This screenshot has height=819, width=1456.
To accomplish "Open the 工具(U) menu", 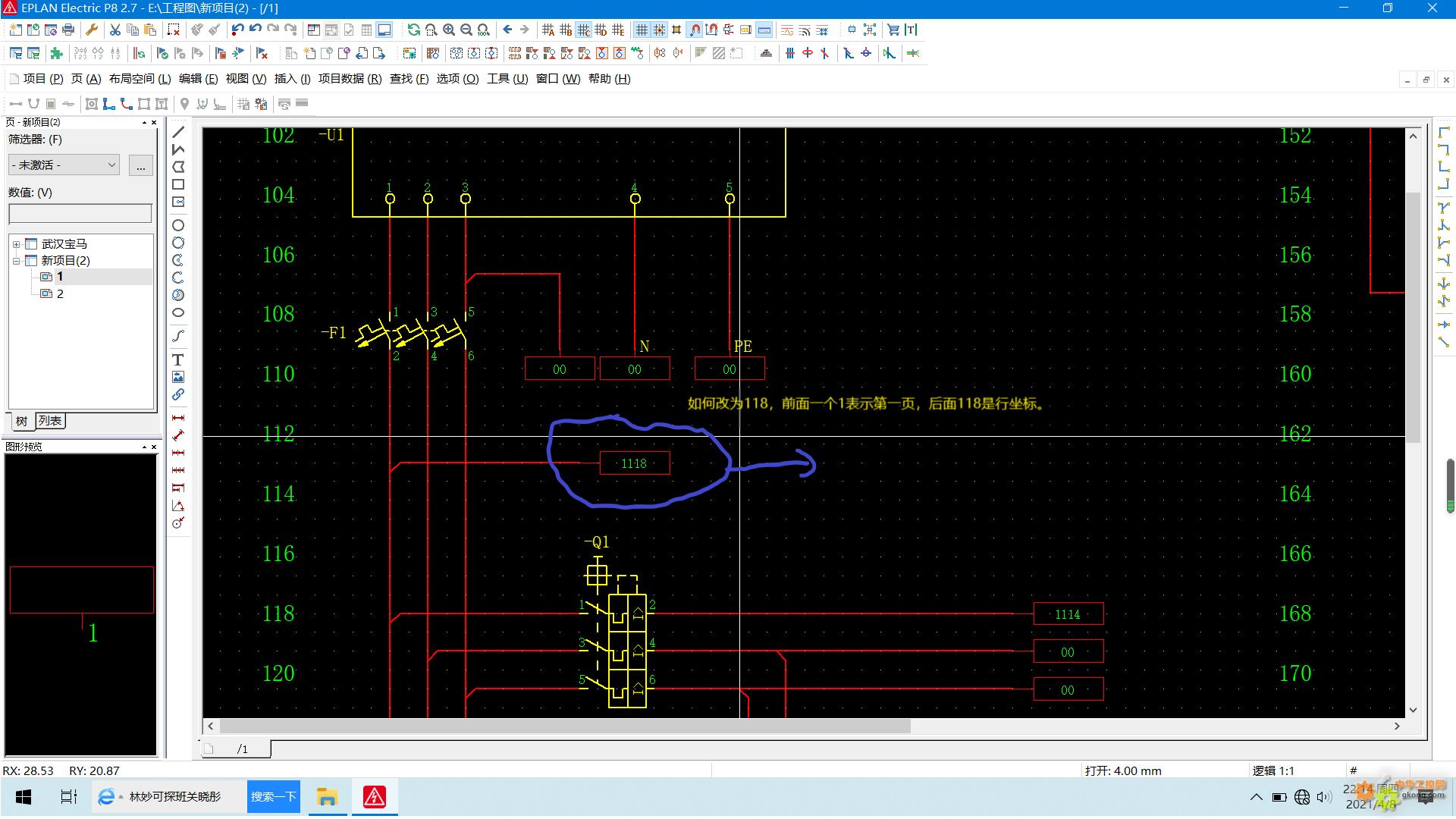I will (507, 79).
